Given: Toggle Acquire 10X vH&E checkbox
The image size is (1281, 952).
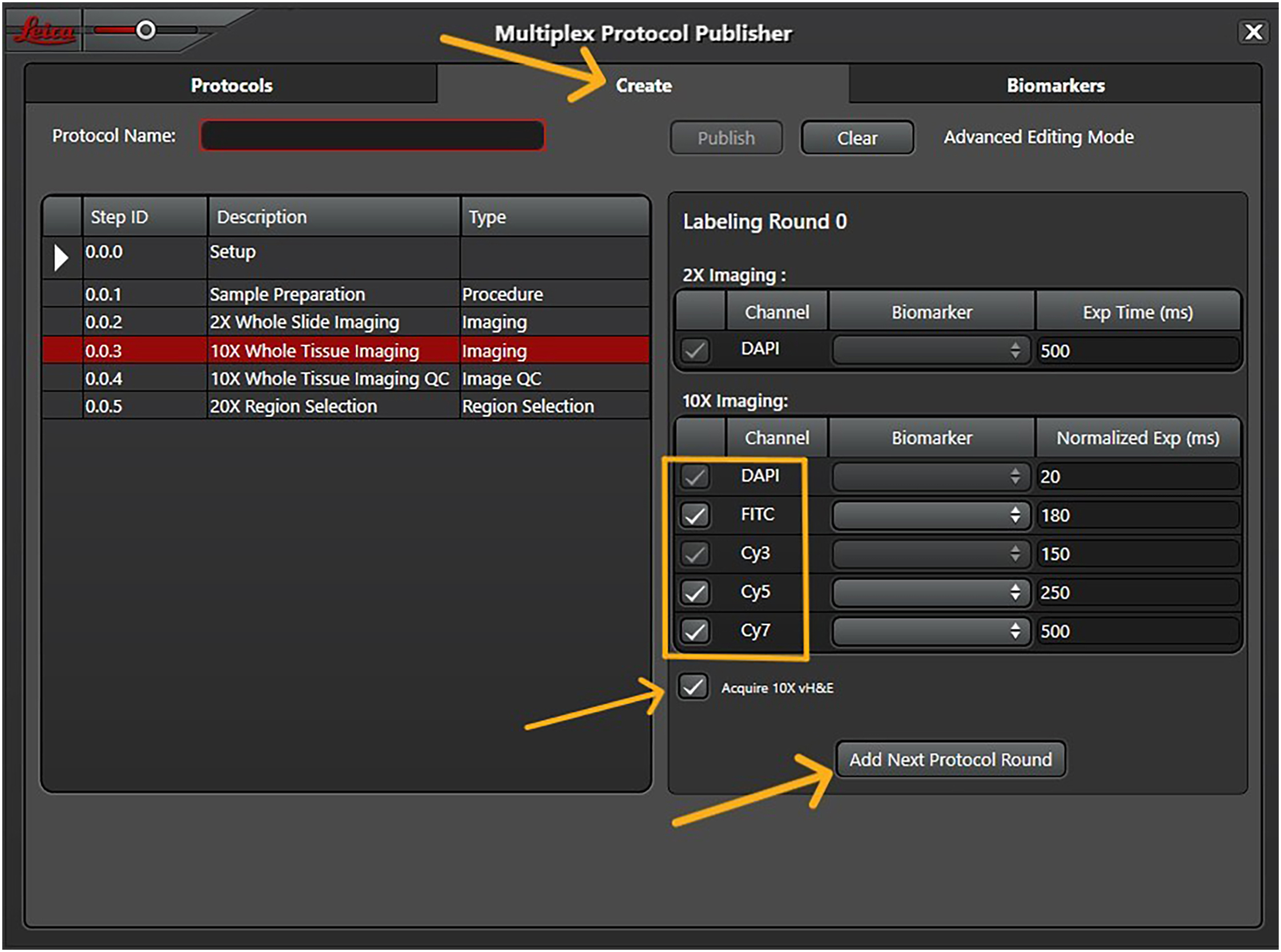Looking at the screenshot, I should coord(692,687).
